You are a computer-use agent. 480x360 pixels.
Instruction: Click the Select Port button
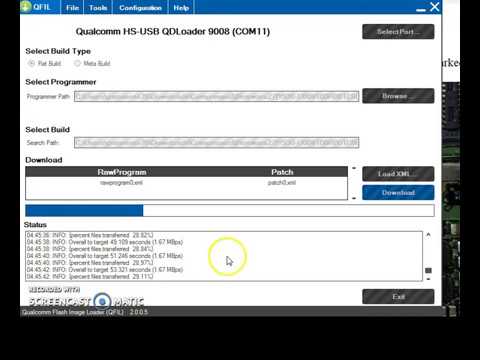pos(398,32)
